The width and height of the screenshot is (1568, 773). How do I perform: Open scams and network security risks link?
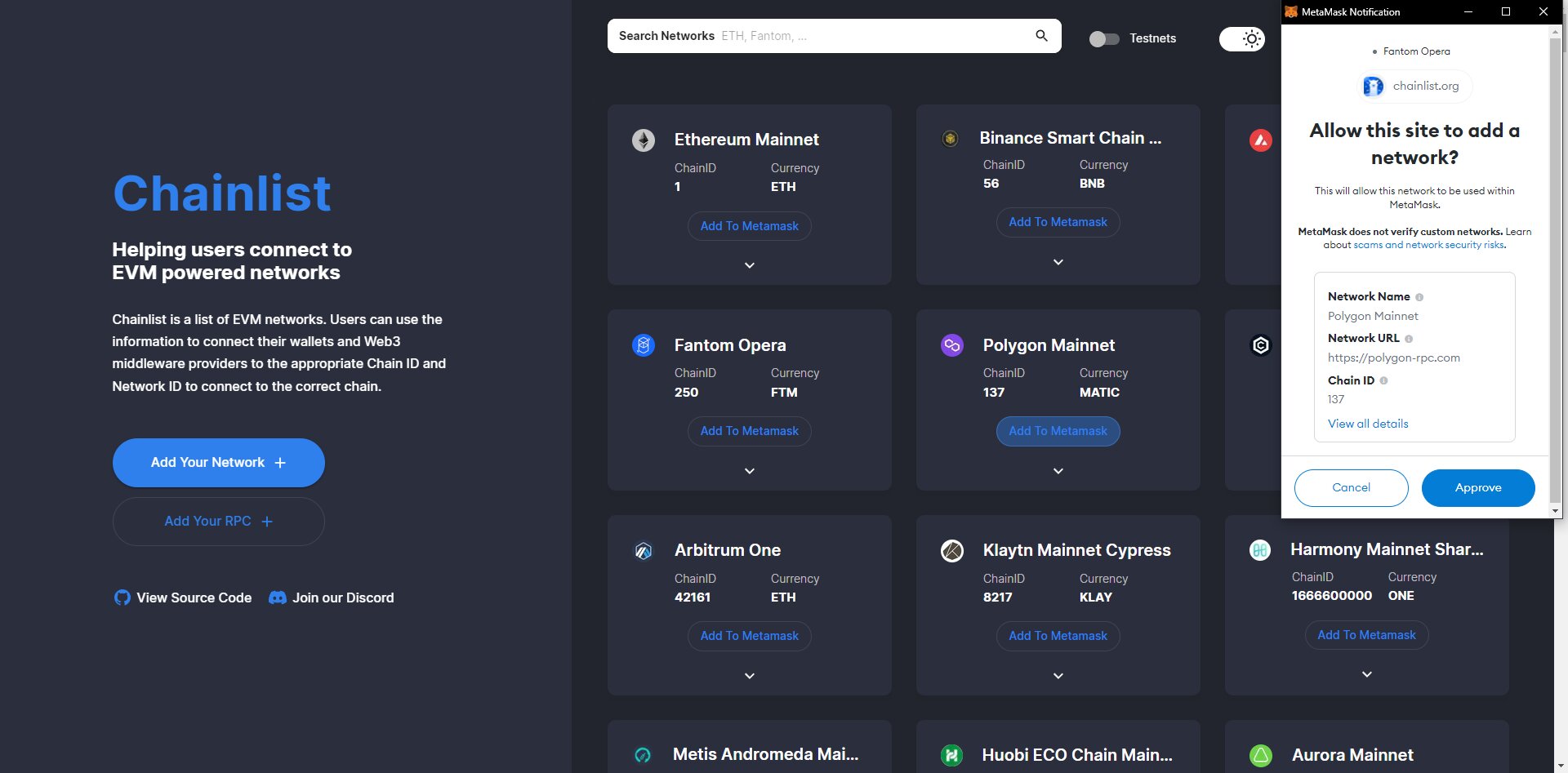coord(1428,245)
